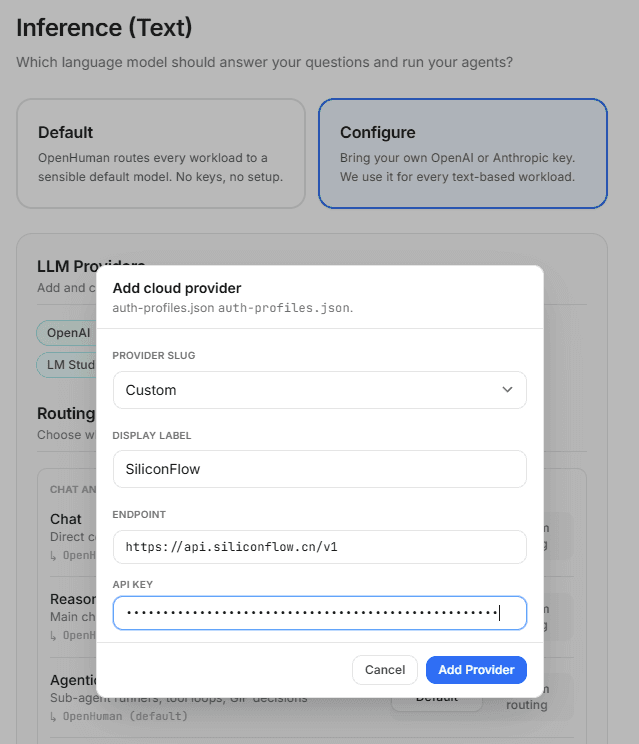Cancel adding the cloud provider
Screen dimensions: 639x744
point(385,670)
